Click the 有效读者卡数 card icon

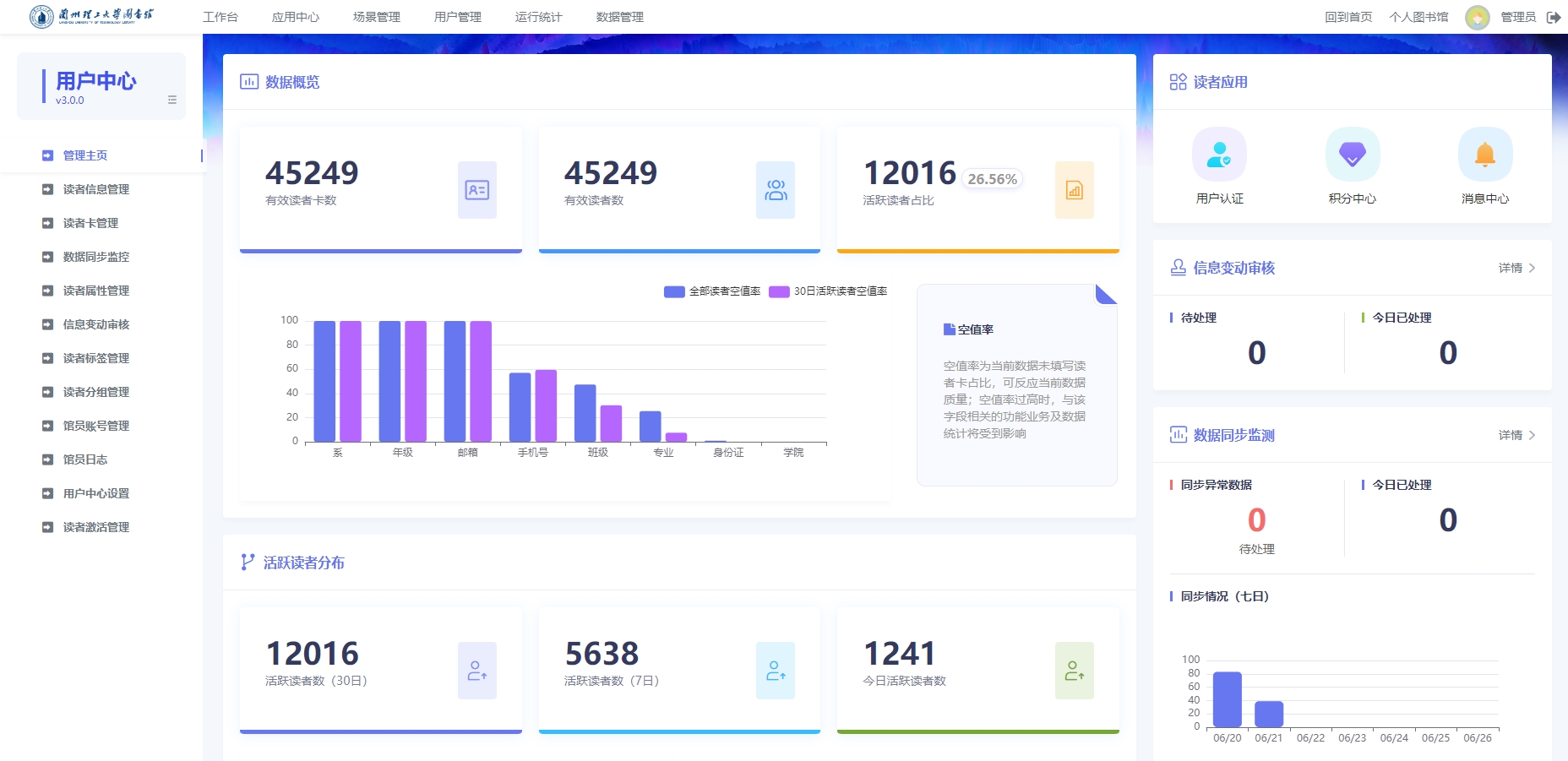476,190
